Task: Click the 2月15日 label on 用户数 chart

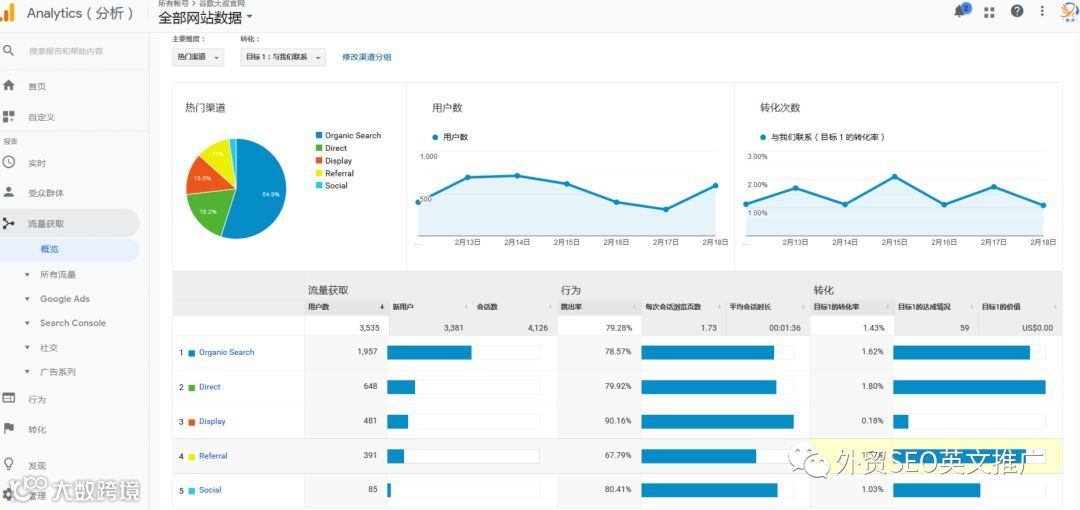Action: (x=567, y=243)
